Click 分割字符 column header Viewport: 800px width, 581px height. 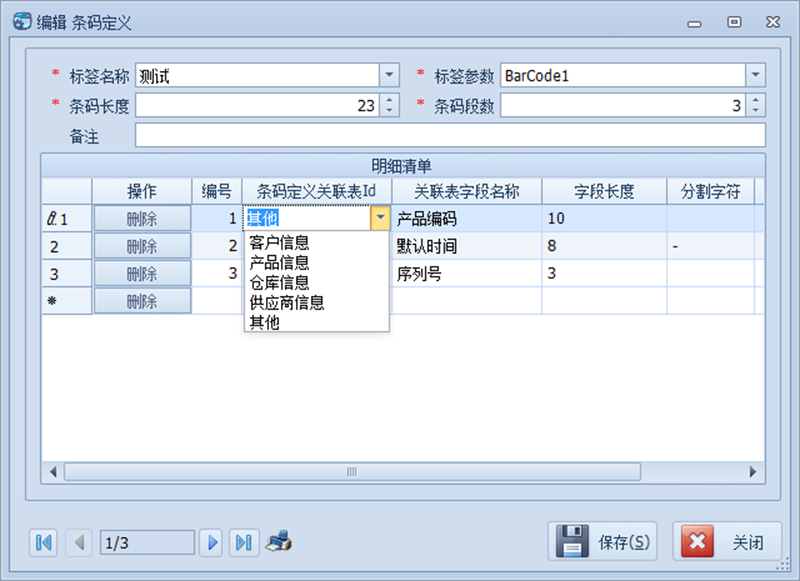click(x=710, y=191)
